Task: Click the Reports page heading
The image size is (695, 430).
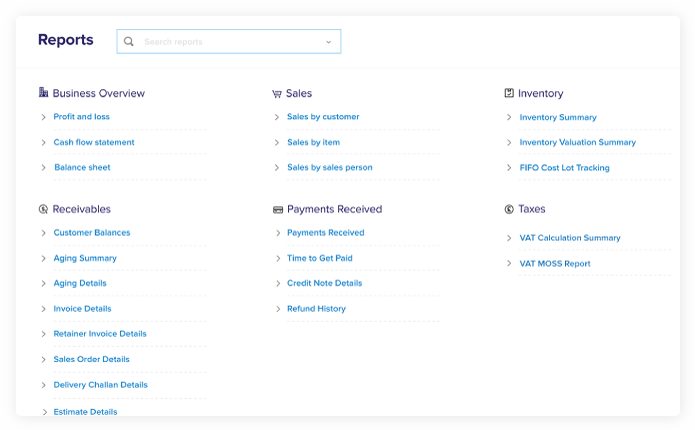Action: (66, 40)
